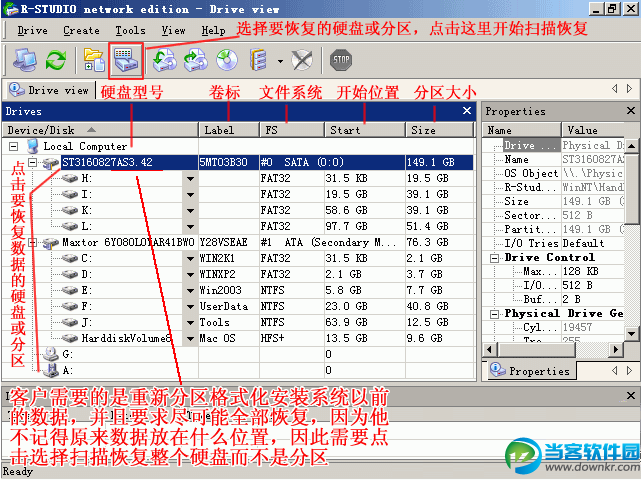The height and width of the screenshot is (481, 641).
Task: Click the Scan drive toolbar icon
Action: tap(126, 60)
